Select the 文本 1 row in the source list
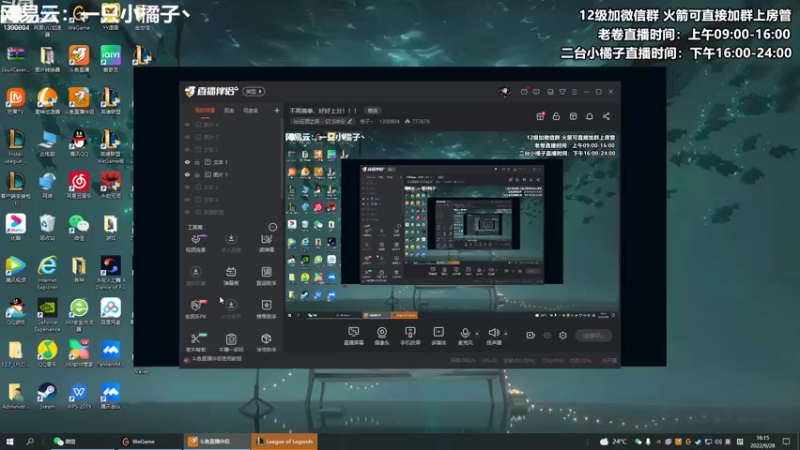Screen dimensions: 800x450 click(231, 162)
